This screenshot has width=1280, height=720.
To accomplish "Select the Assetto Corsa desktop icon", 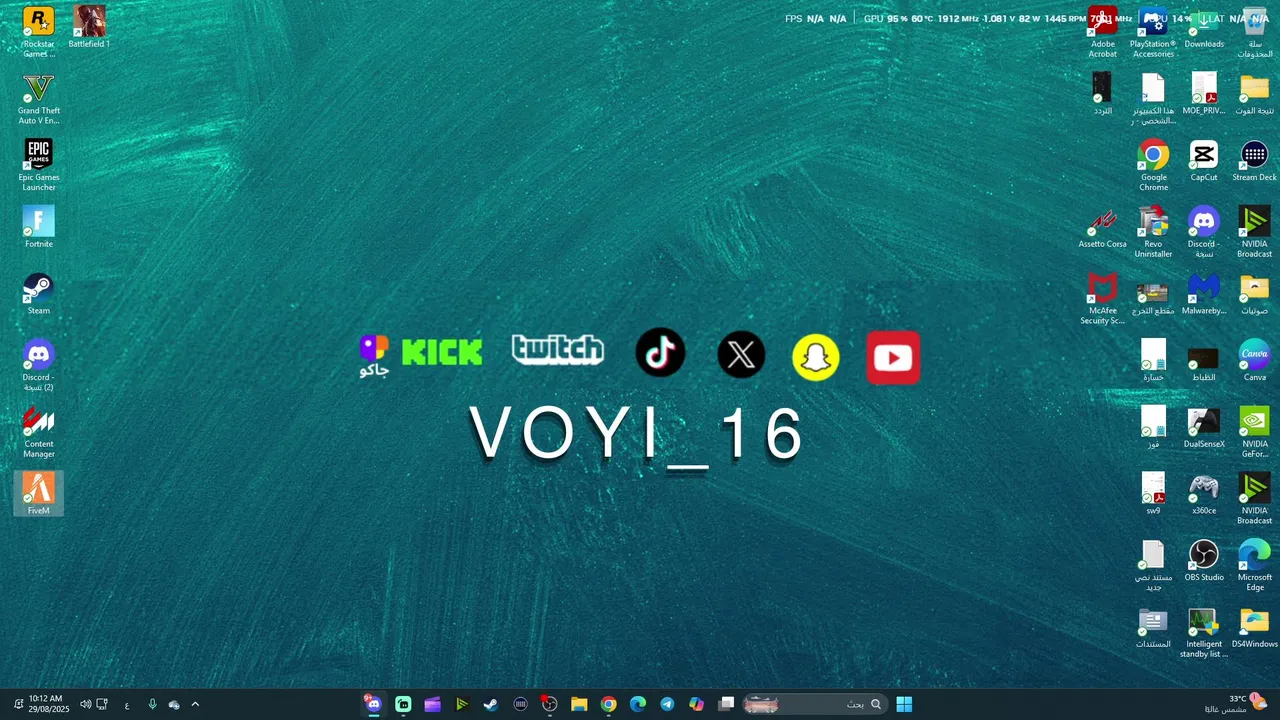I will [x=1102, y=227].
